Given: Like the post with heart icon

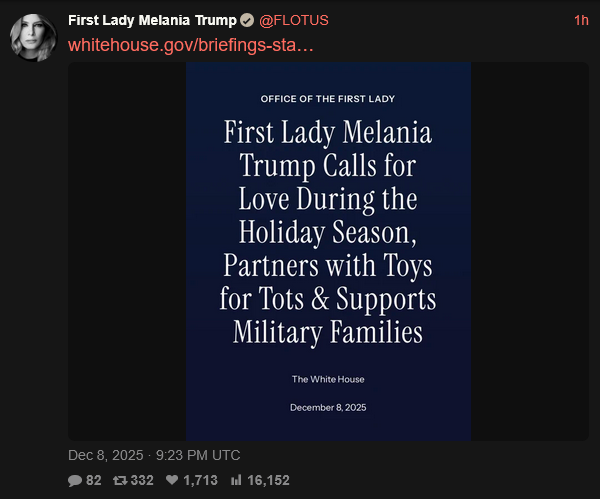Looking at the screenshot, I should coord(174,481).
